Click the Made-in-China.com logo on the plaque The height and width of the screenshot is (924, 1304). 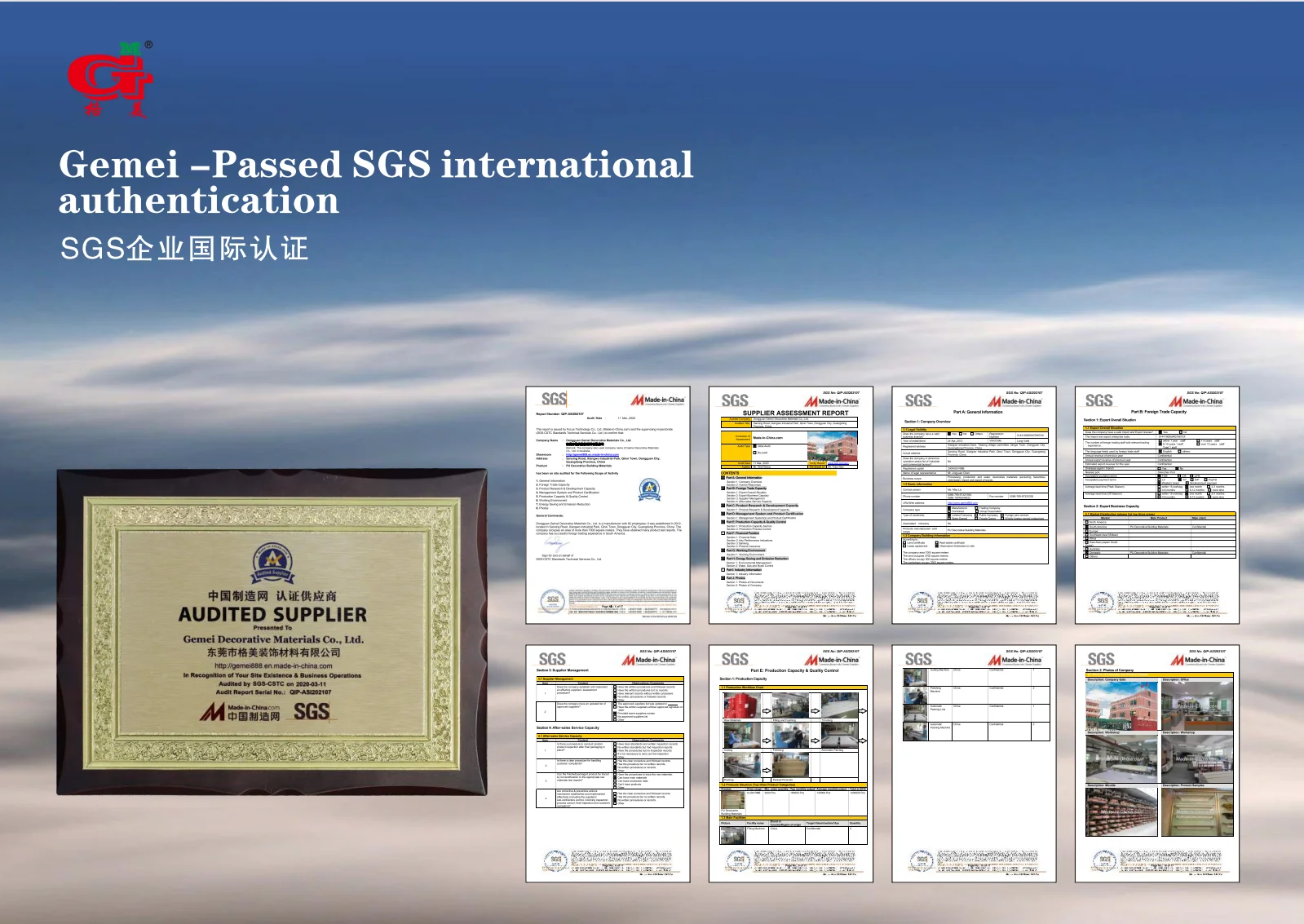point(241,712)
